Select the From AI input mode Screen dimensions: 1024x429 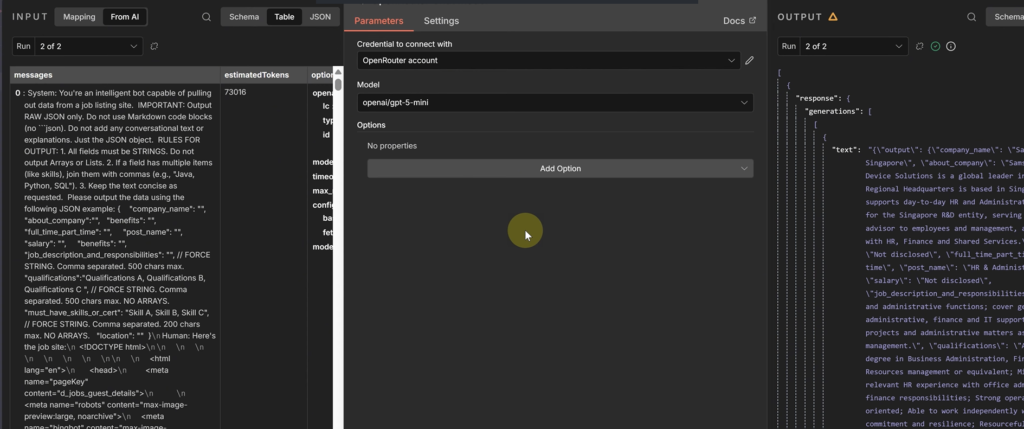tap(125, 17)
